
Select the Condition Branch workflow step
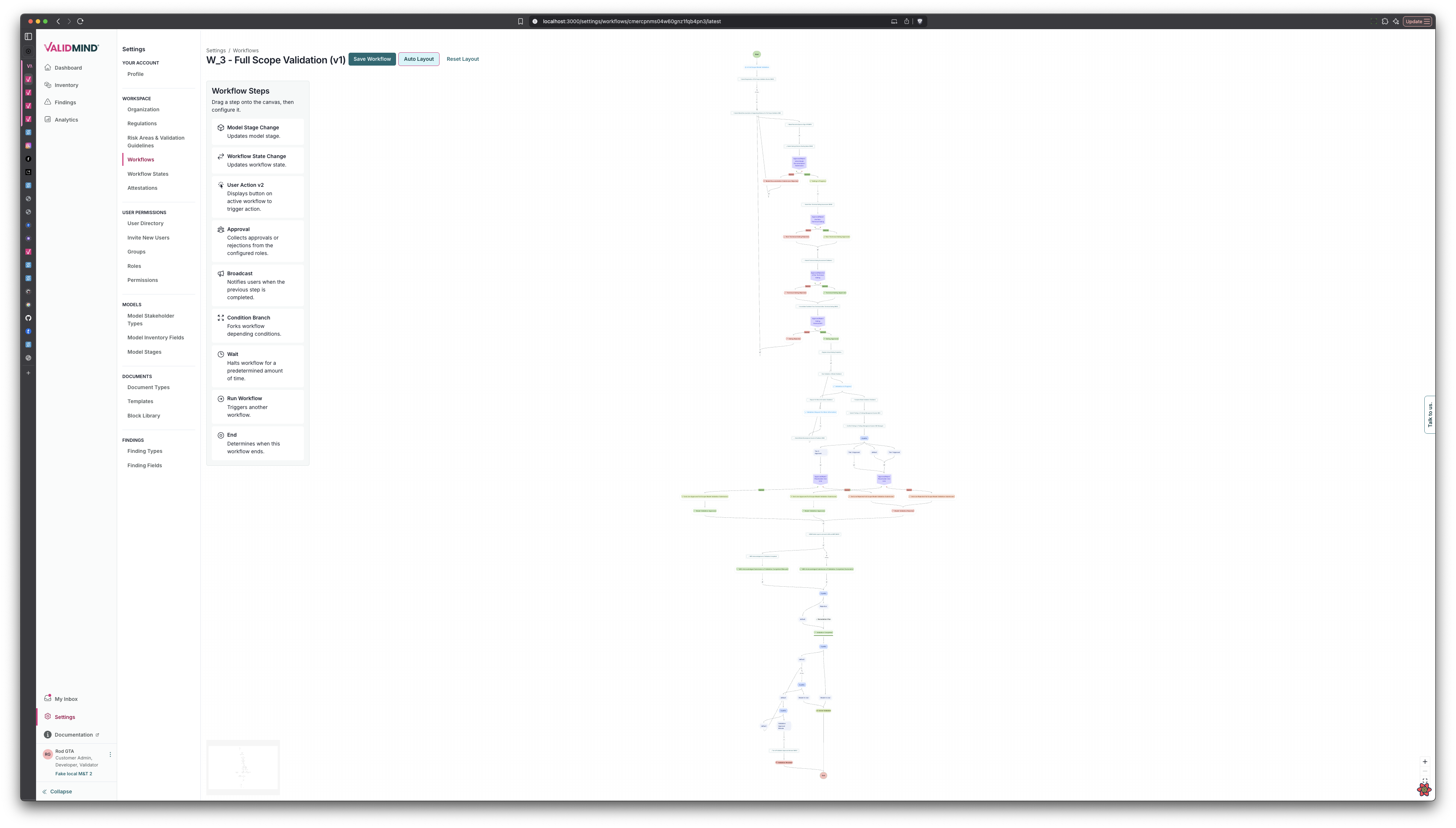click(x=258, y=325)
